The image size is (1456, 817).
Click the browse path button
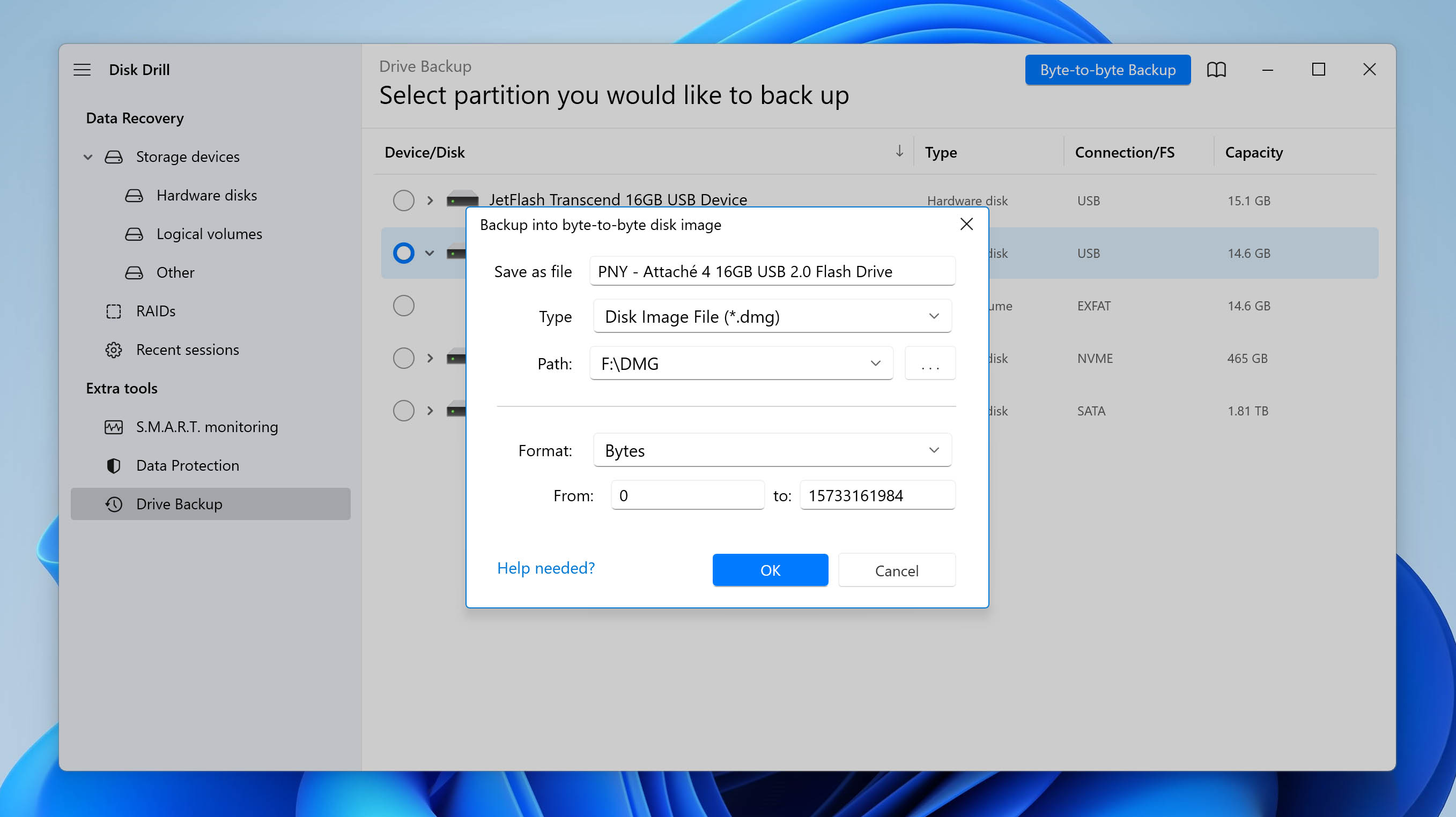click(x=928, y=362)
